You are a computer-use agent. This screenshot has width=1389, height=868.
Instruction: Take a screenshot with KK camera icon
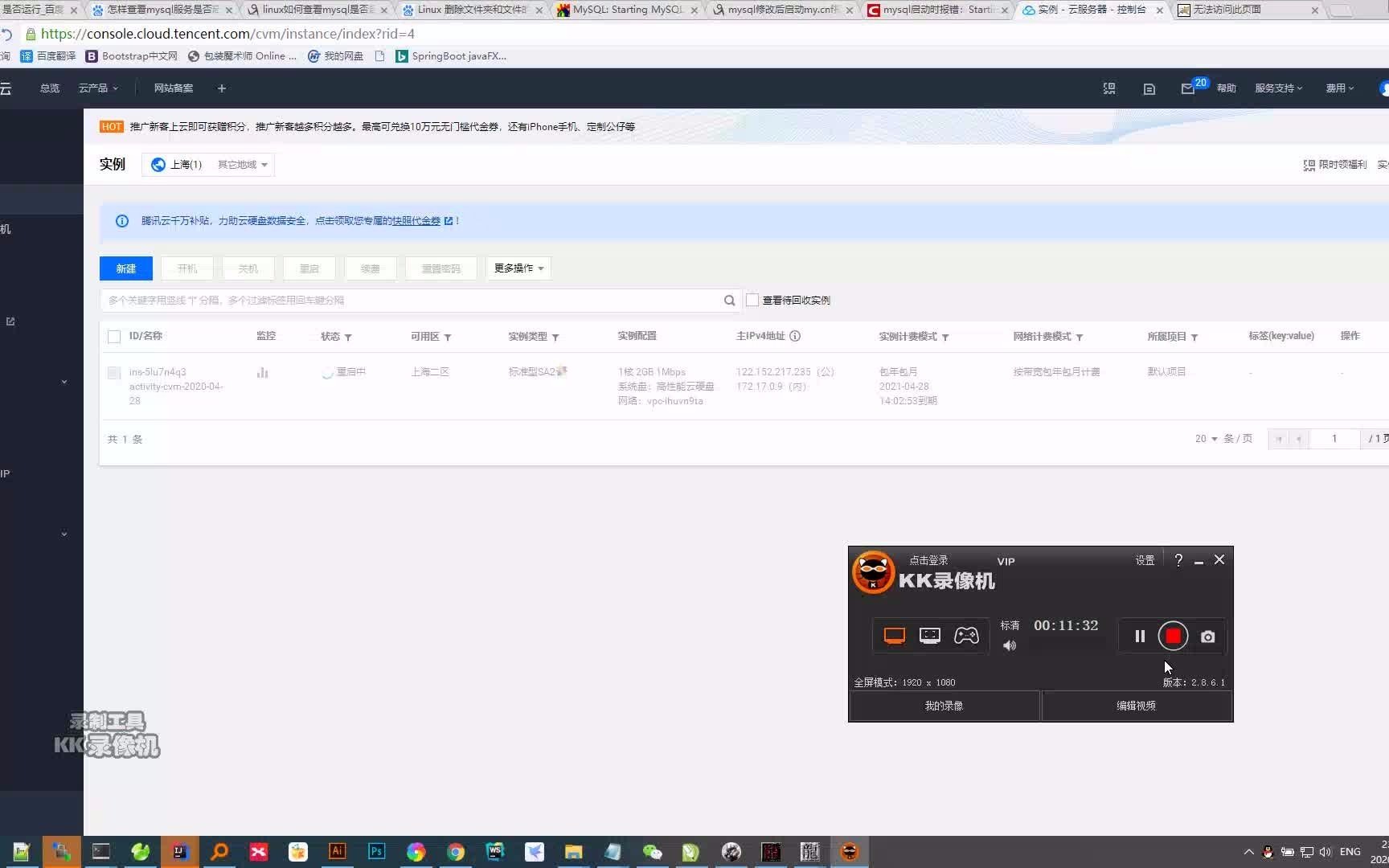(1207, 637)
